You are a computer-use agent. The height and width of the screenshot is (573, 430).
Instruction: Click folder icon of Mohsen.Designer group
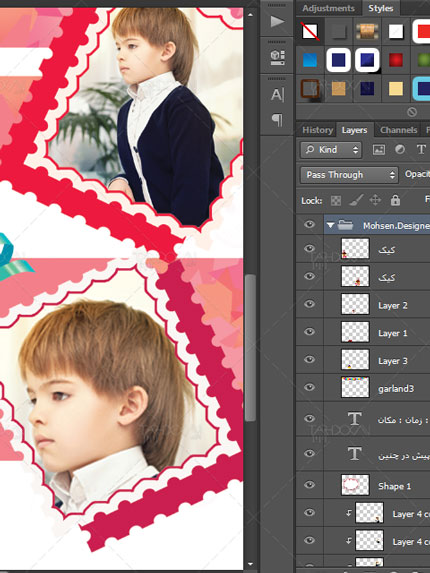(x=345, y=225)
